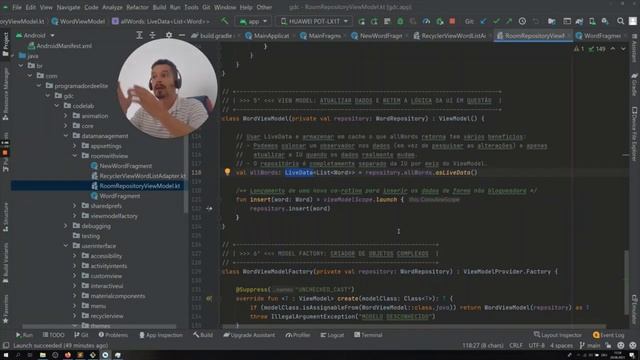This screenshot has height=360, width=640.
Task: Select AndroidManifest.xml in project tree
Action: click(x=60, y=46)
